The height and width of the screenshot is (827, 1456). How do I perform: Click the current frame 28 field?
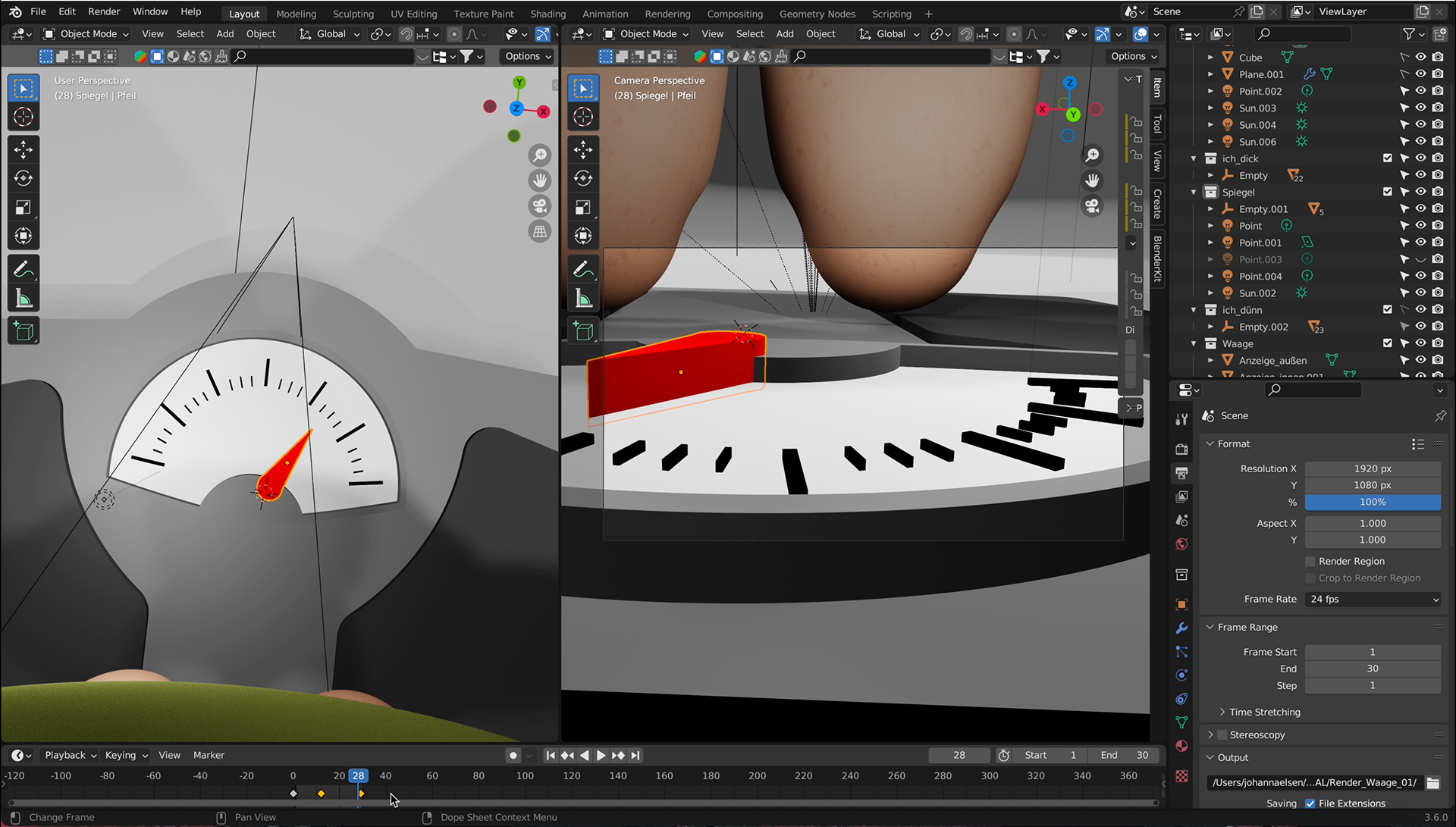[x=959, y=755]
